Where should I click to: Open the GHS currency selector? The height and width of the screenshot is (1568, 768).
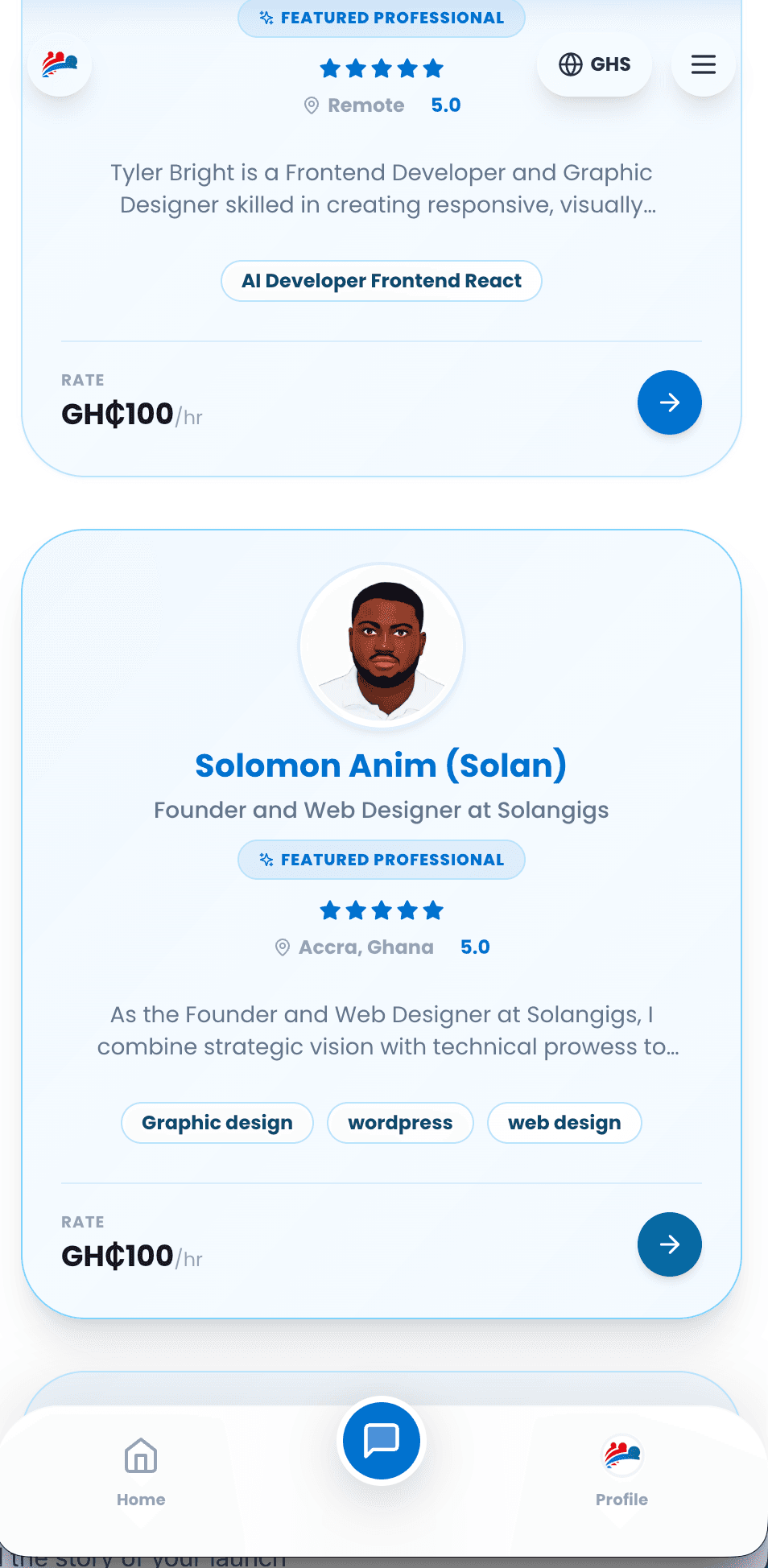[x=594, y=64]
